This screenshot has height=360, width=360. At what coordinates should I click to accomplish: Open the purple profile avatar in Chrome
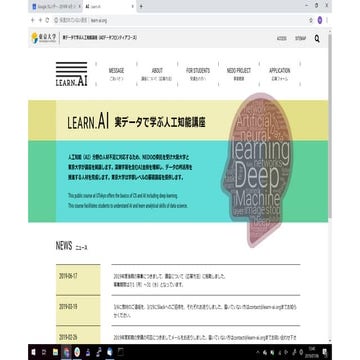(320, 20)
